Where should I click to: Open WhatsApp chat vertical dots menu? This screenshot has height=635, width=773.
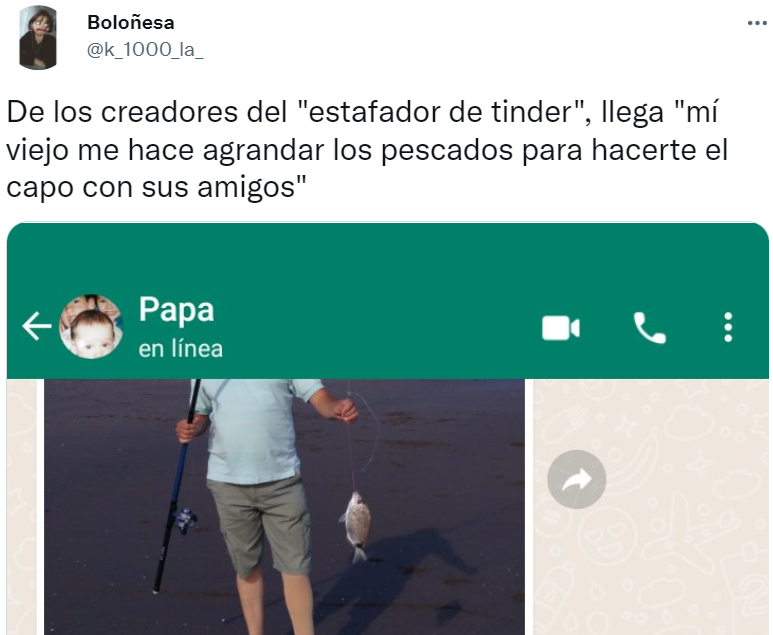(x=728, y=327)
